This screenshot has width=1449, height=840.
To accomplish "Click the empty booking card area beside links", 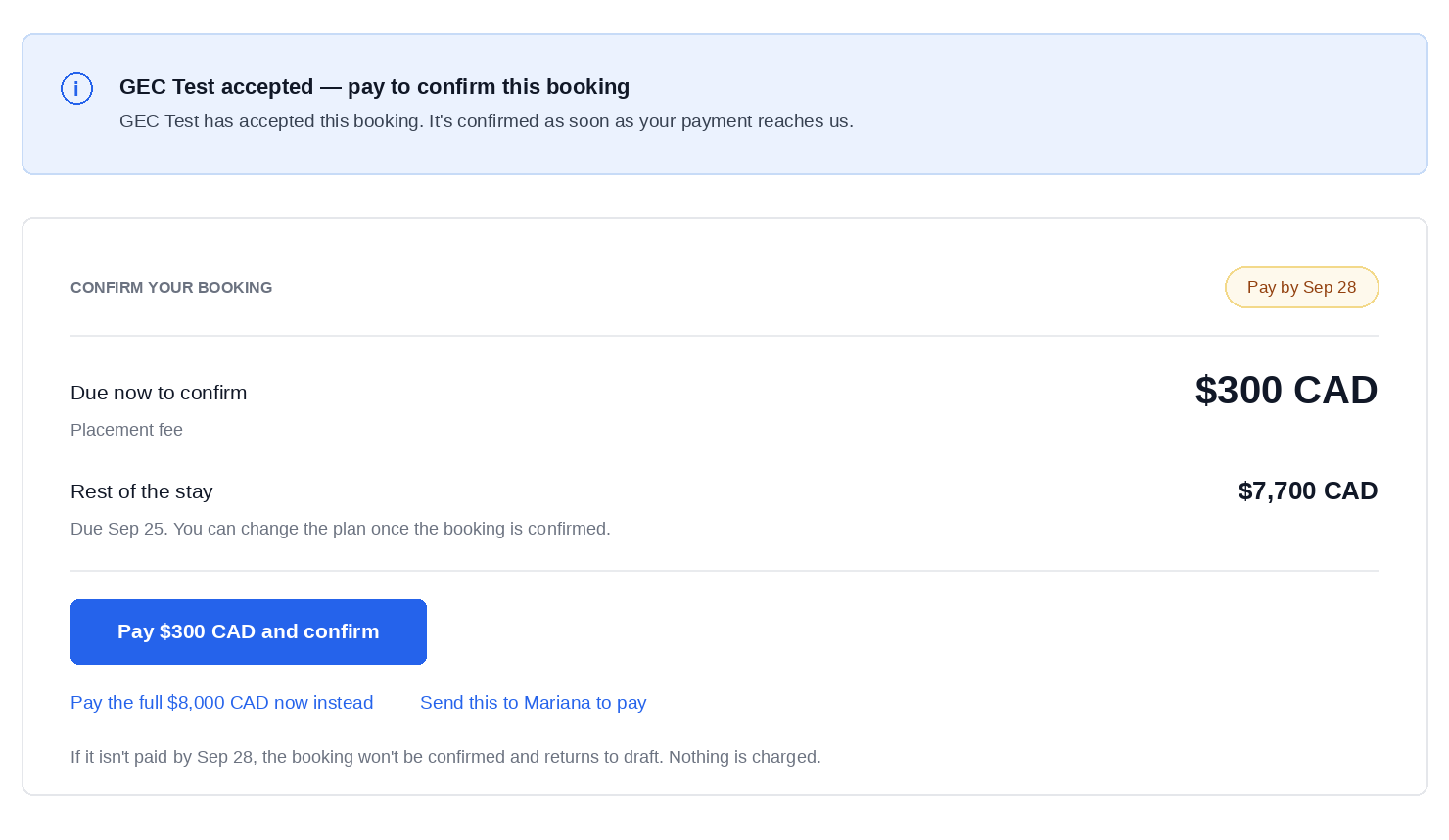I will (1008, 703).
